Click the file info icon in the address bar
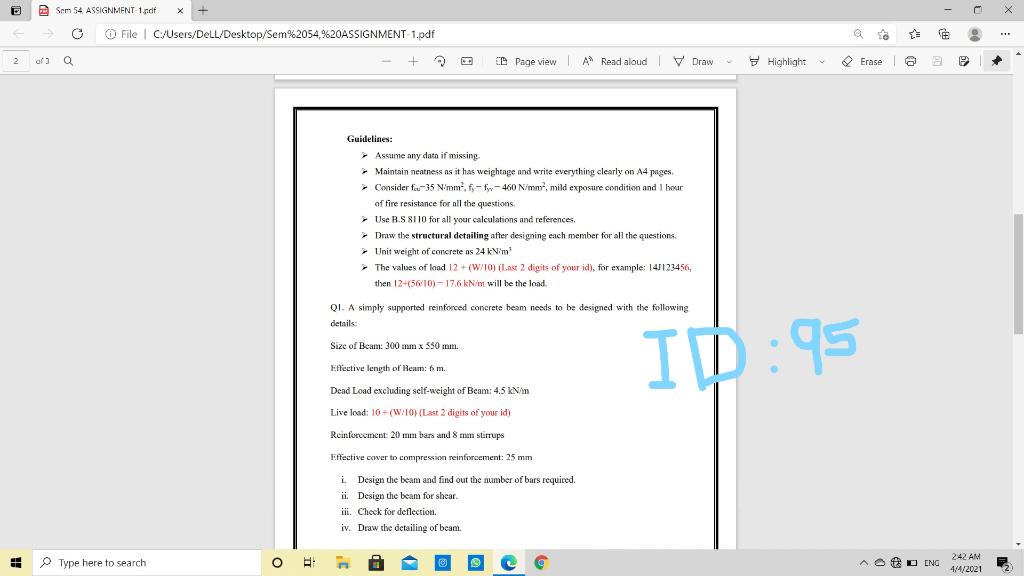 click(110, 34)
